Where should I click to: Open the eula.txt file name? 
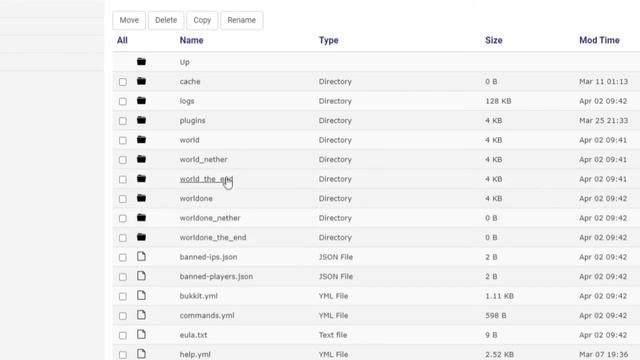pos(193,335)
